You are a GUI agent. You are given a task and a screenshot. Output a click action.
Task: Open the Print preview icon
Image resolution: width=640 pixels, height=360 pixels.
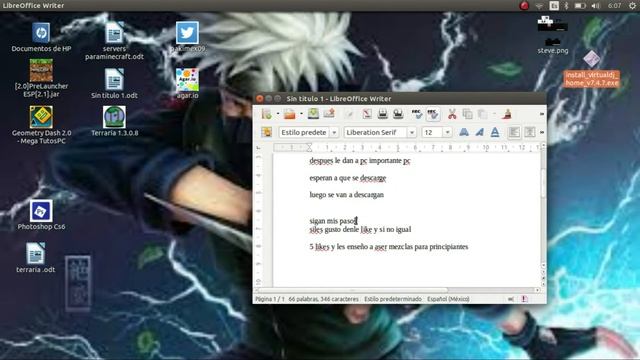(398, 114)
